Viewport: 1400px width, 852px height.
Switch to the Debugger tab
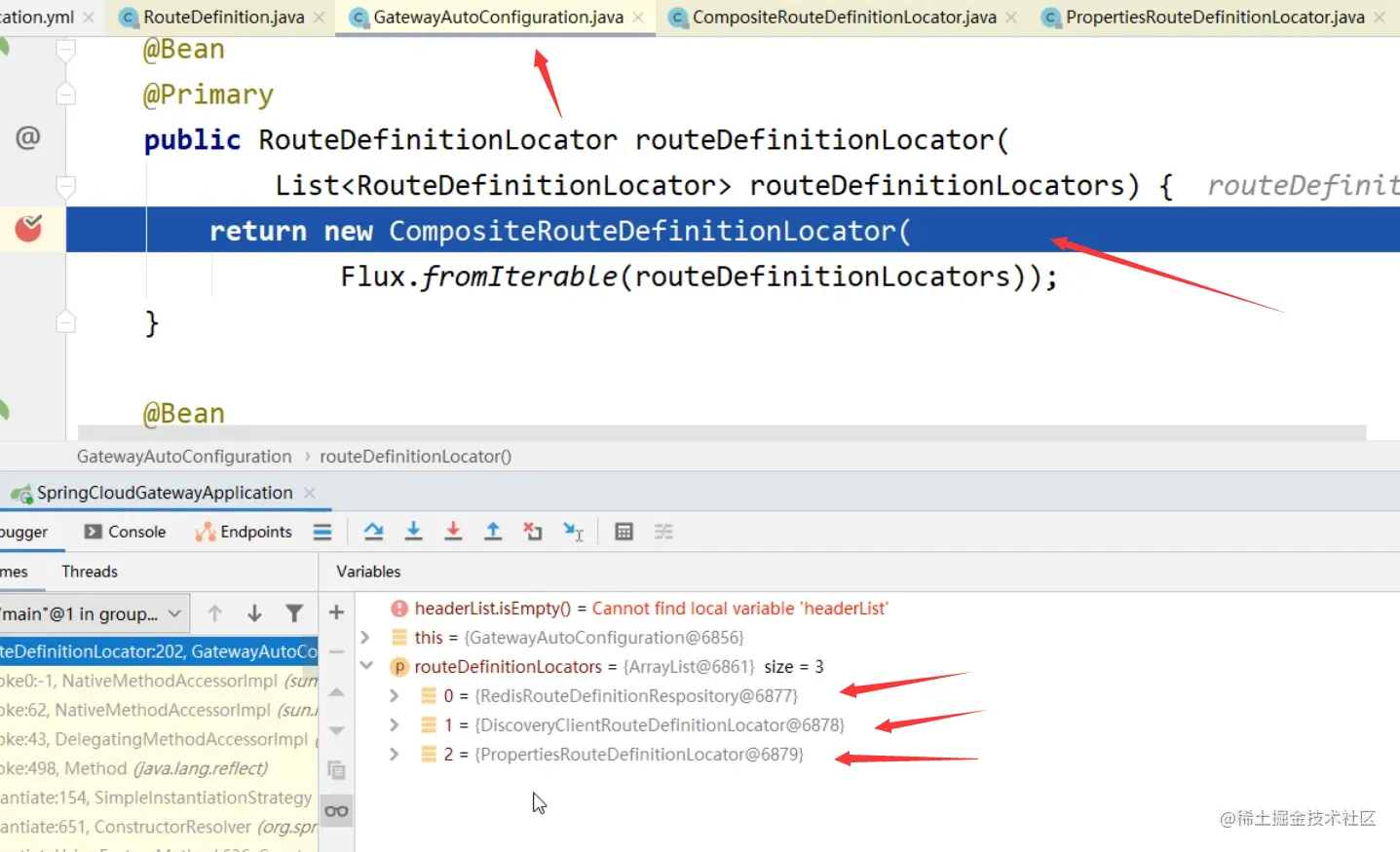(x=24, y=532)
